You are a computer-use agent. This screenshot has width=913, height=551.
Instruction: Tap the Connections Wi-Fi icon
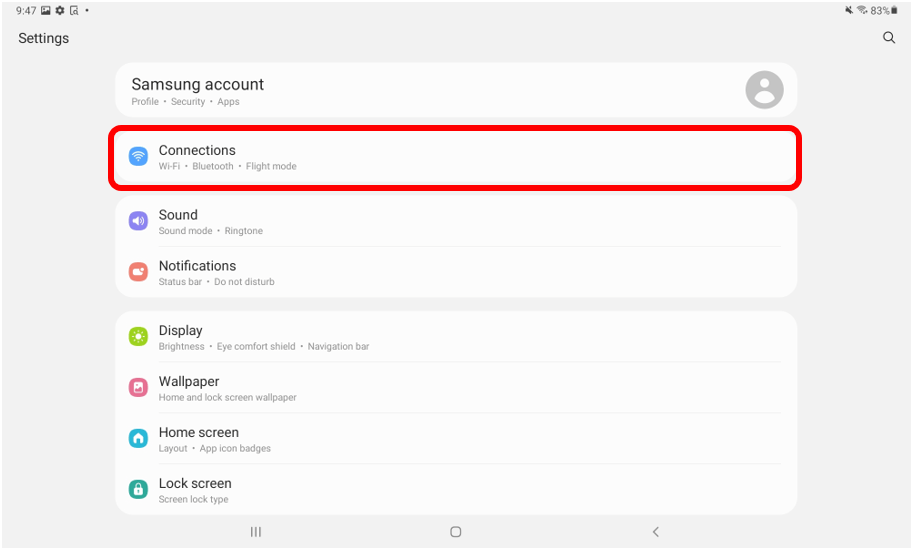click(138, 156)
